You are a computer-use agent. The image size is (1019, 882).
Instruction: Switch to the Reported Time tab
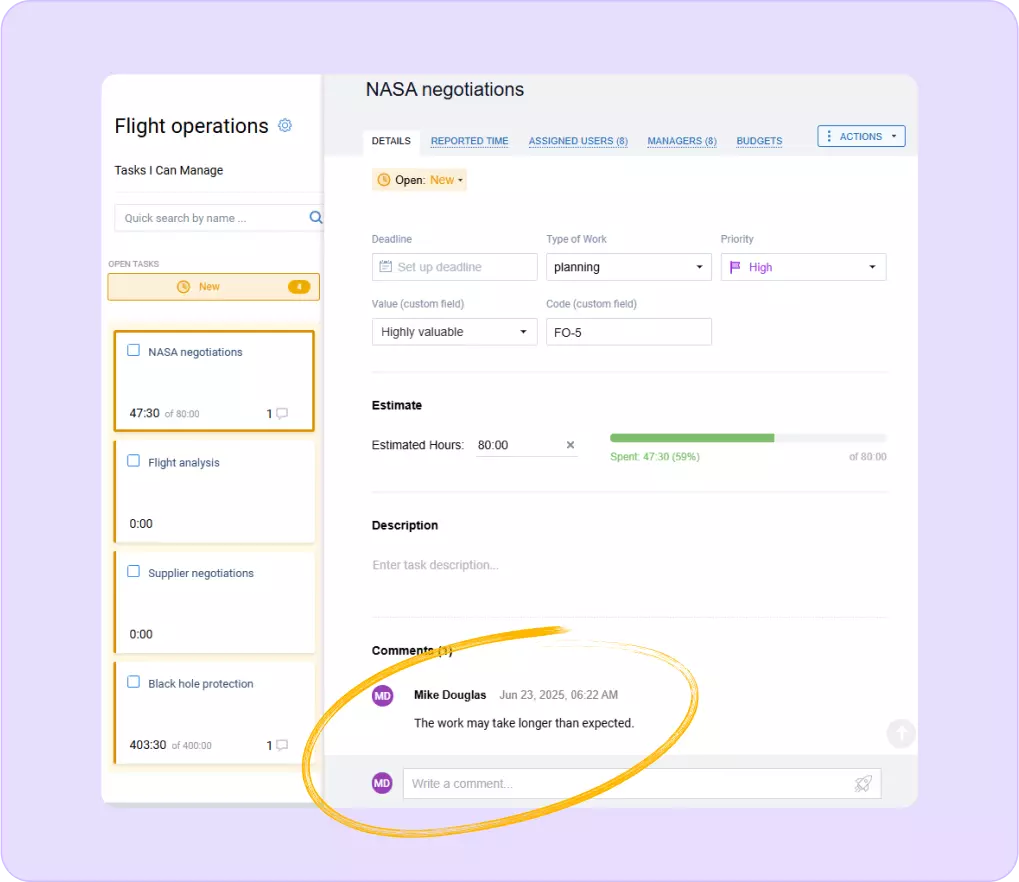click(x=469, y=141)
